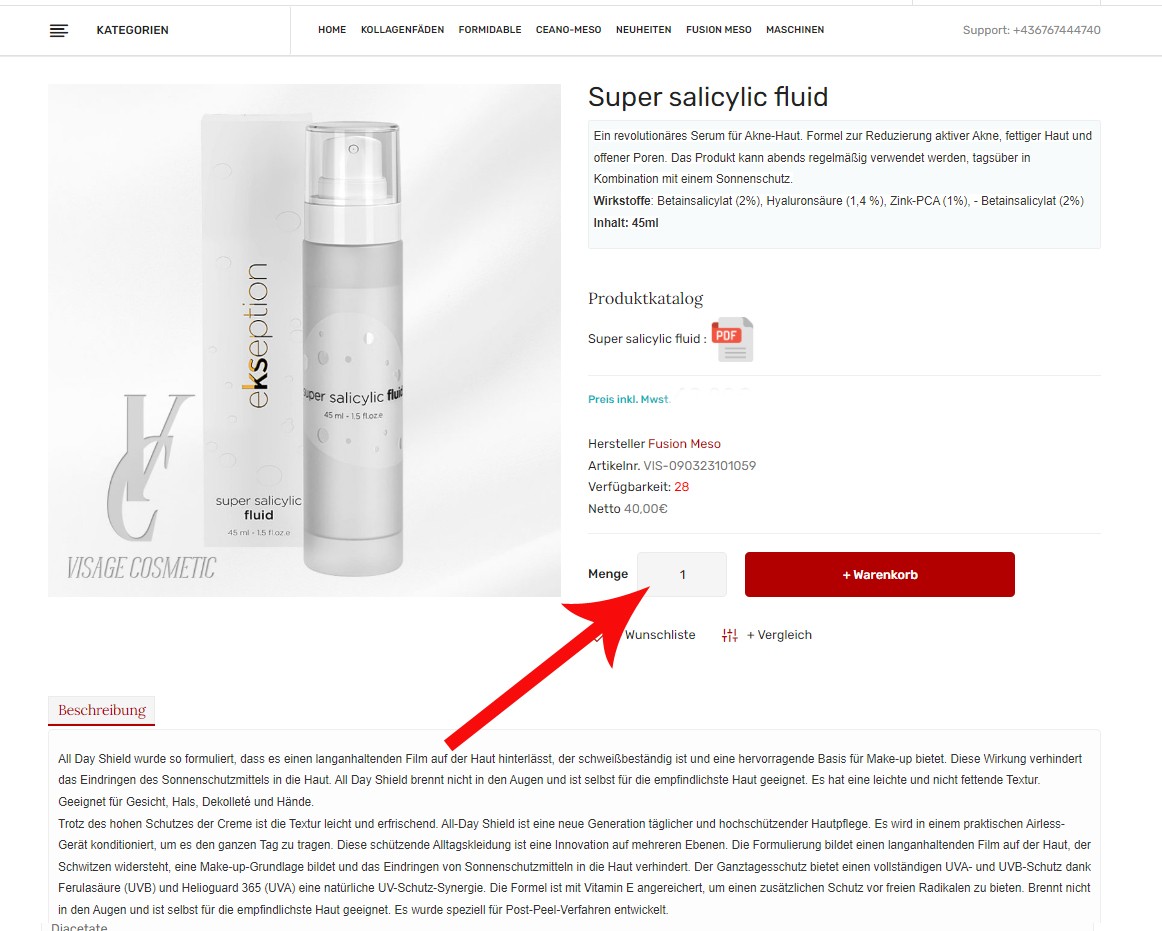The width and height of the screenshot is (1162, 931).
Task: Click the support phone number +436767444740
Action: point(1056,30)
